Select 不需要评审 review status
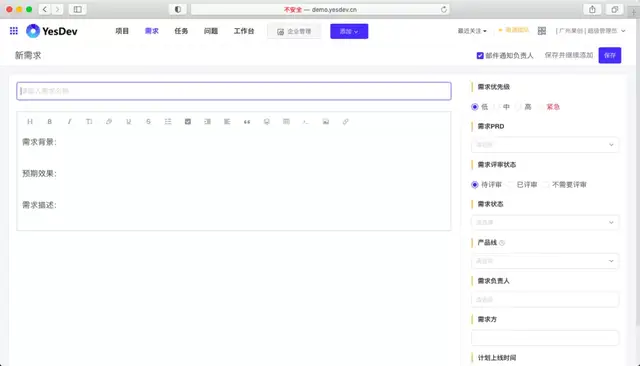640x366 pixels. [x=546, y=185]
